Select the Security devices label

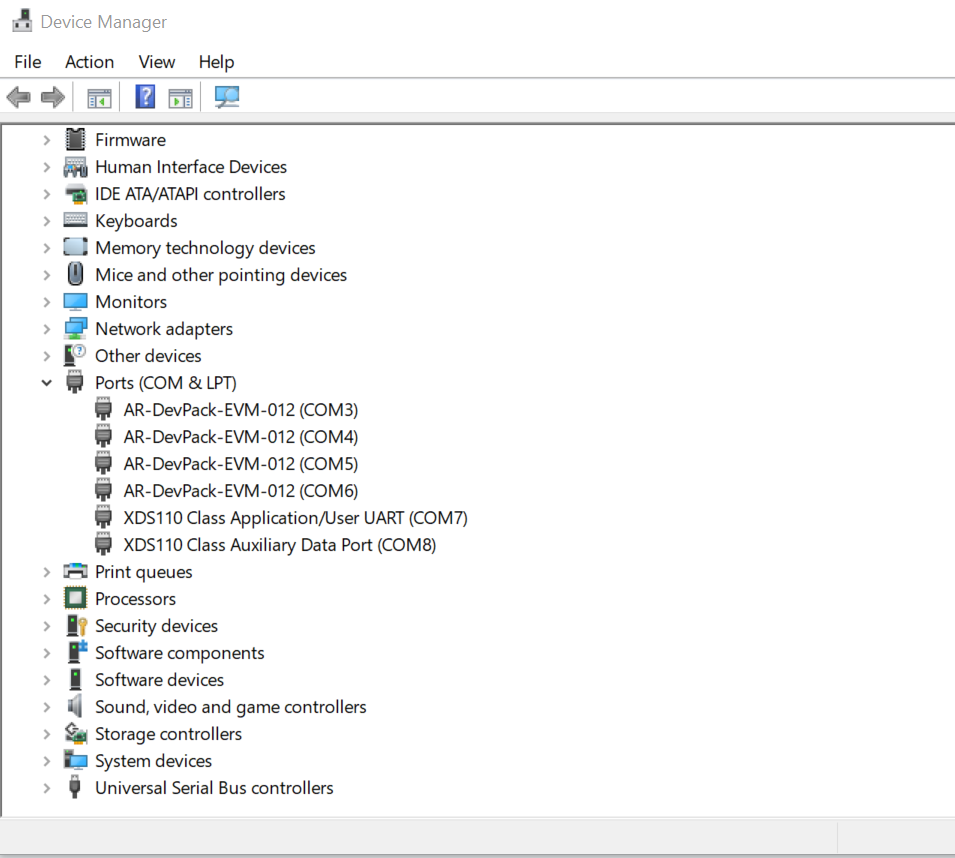[x=157, y=626]
